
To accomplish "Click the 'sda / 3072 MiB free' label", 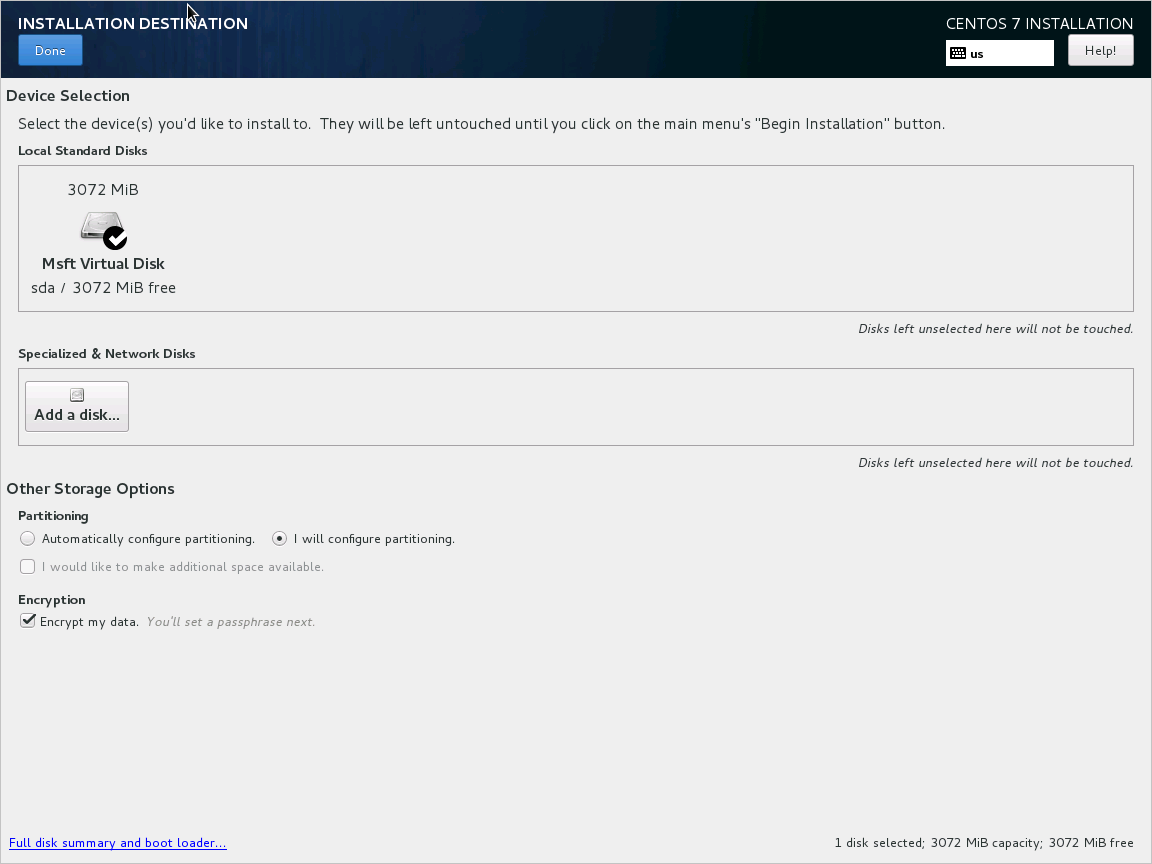I will click(x=103, y=287).
